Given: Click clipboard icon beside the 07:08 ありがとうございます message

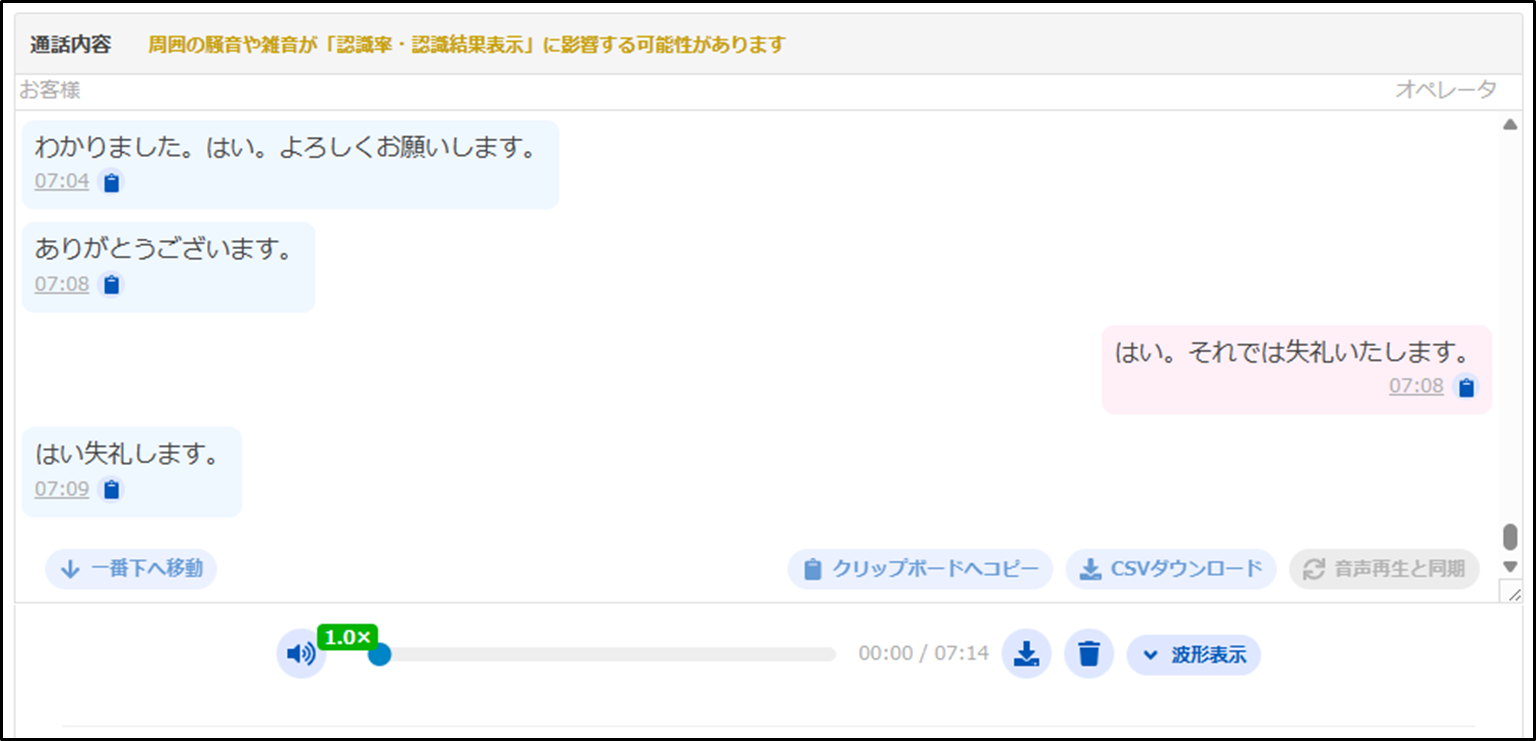Looking at the screenshot, I should pyautogui.click(x=112, y=285).
